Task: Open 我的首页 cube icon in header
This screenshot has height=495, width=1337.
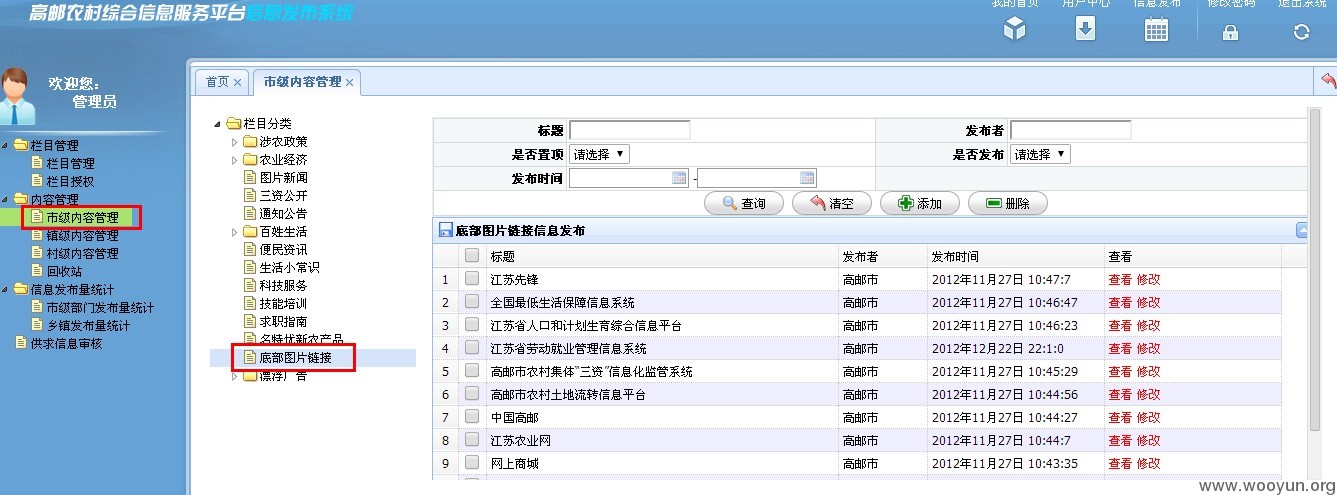Action: pyautogui.click(x=1015, y=29)
